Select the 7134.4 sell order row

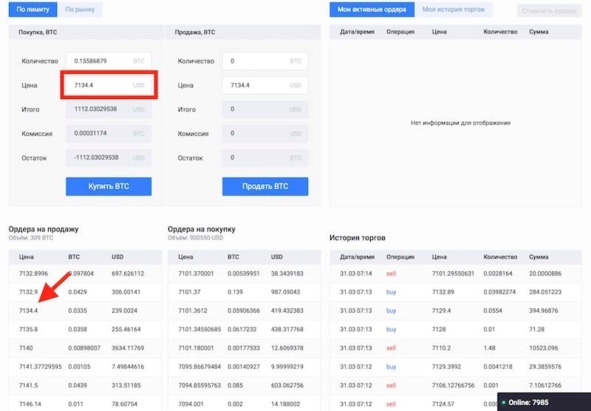[85, 311]
